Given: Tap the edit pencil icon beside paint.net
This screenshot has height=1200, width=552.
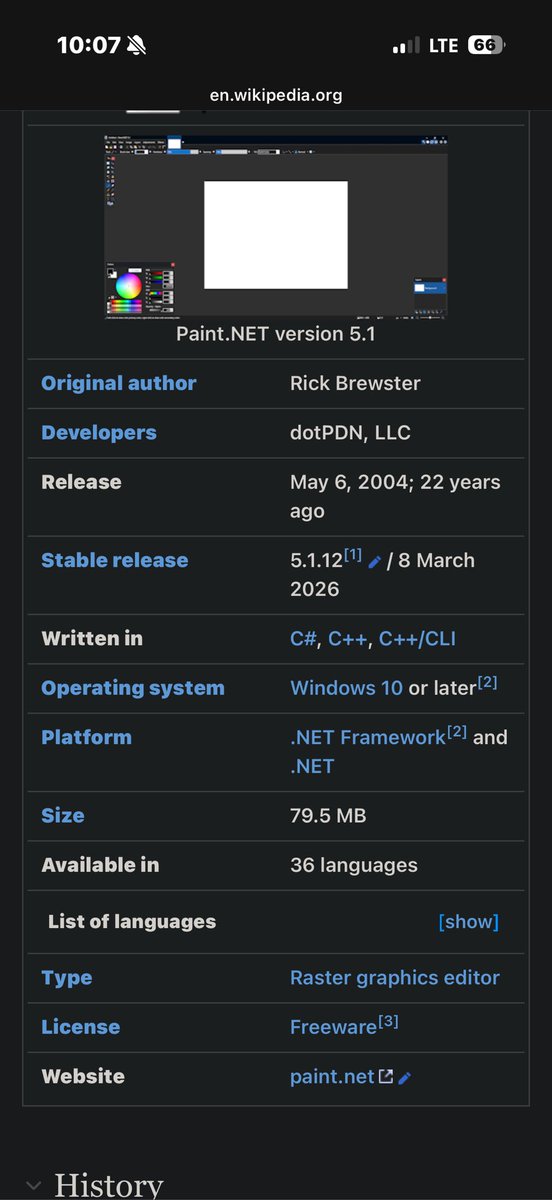Looking at the screenshot, I should [x=405, y=1078].
